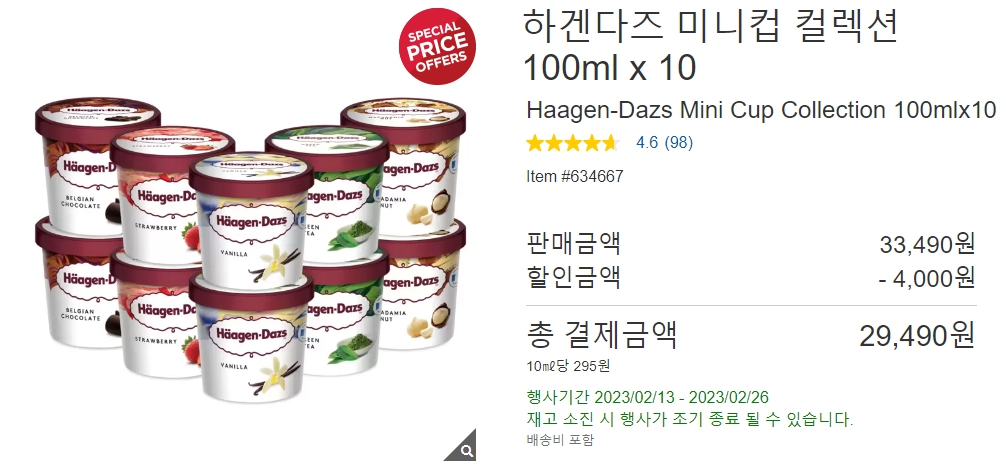Click the promotion period date text
Viewport: 1006px width, 470px height.
coord(647,397)
